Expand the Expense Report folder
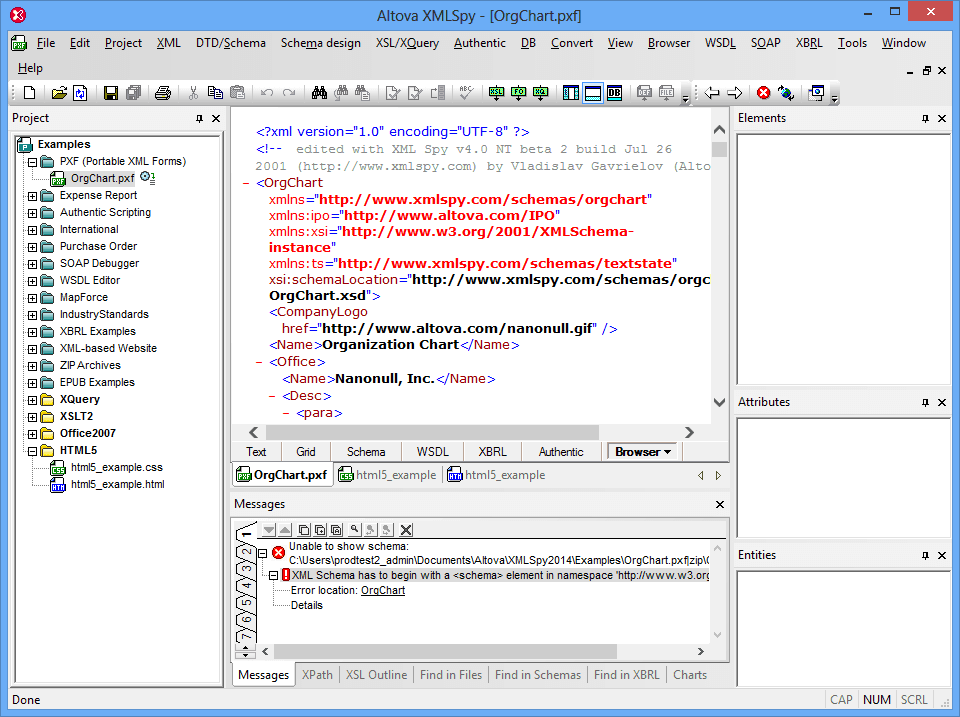Image resolution: width=960 pixels, height=717 pixels. pos(32,196)
